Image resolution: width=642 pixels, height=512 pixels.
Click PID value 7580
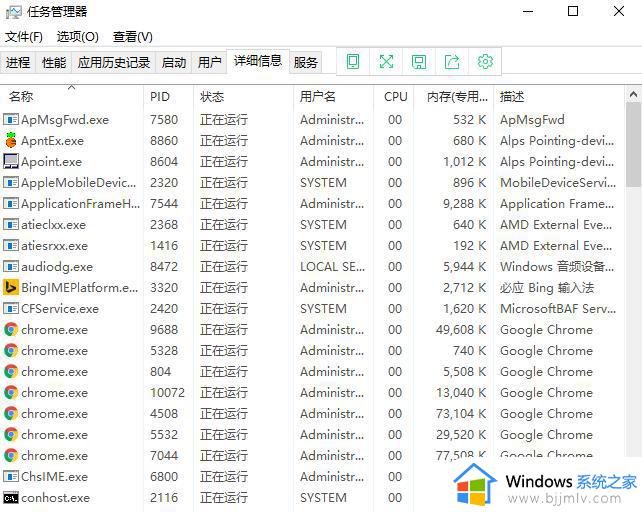pyautogui.click(x=164, y=120)
